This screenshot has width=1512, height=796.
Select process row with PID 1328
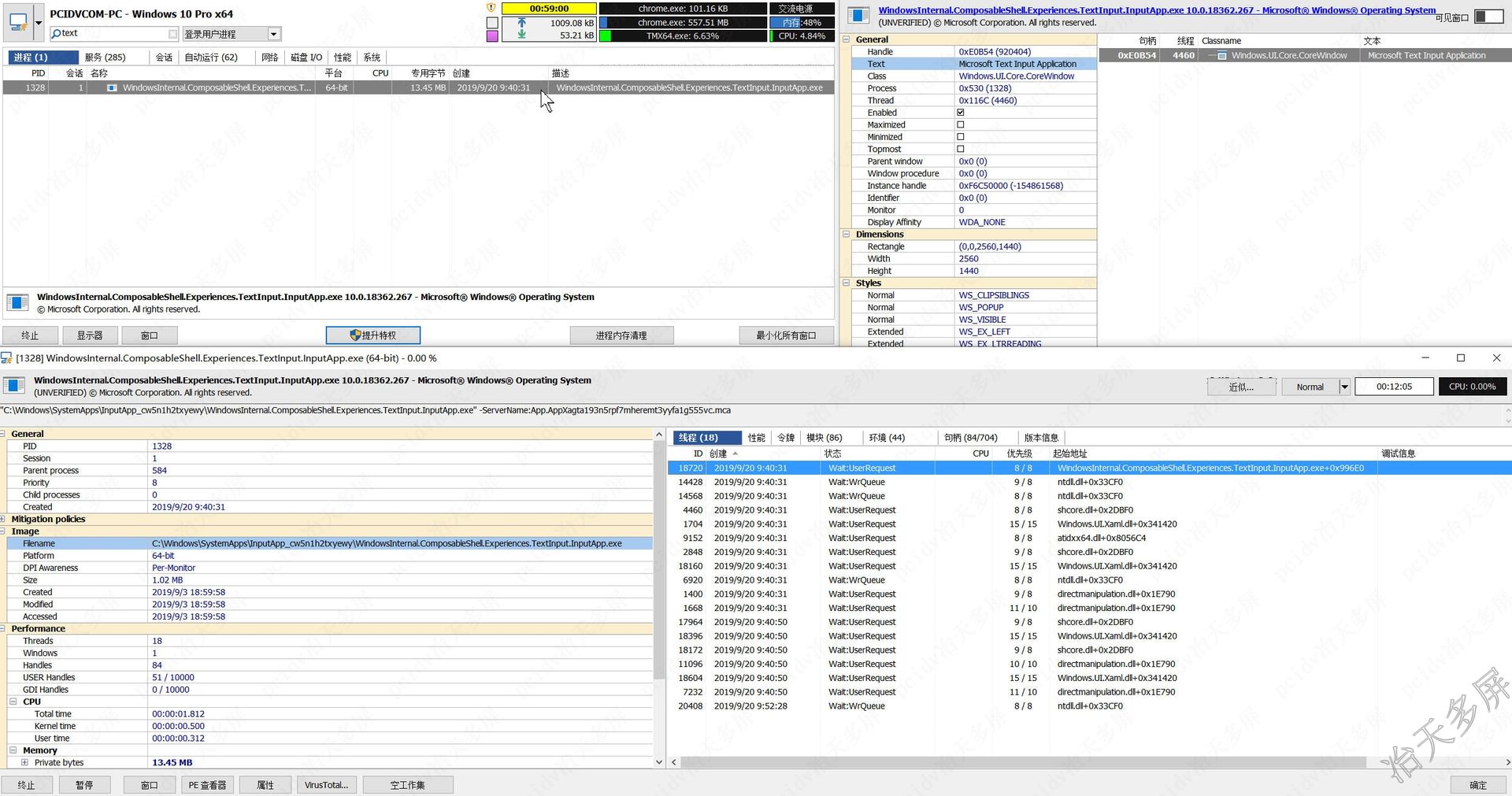click(417, 88)
